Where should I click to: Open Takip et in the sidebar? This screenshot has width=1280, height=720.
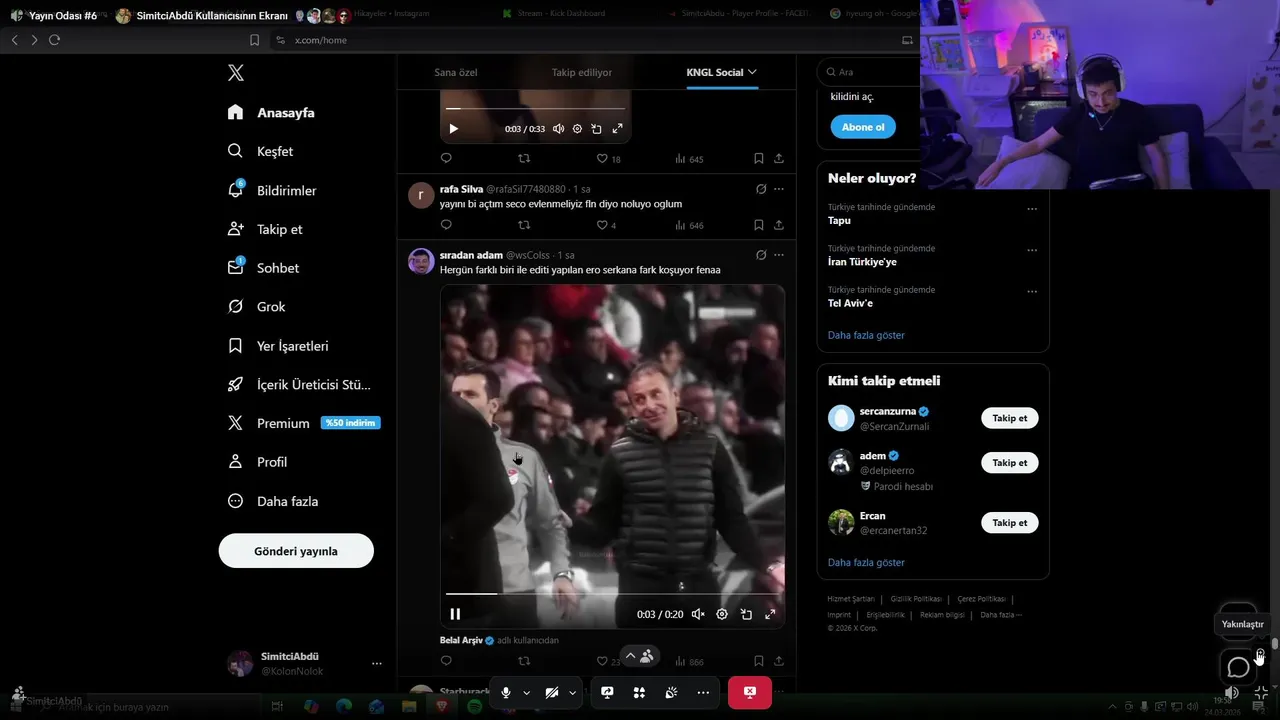(x=265, y=229)
